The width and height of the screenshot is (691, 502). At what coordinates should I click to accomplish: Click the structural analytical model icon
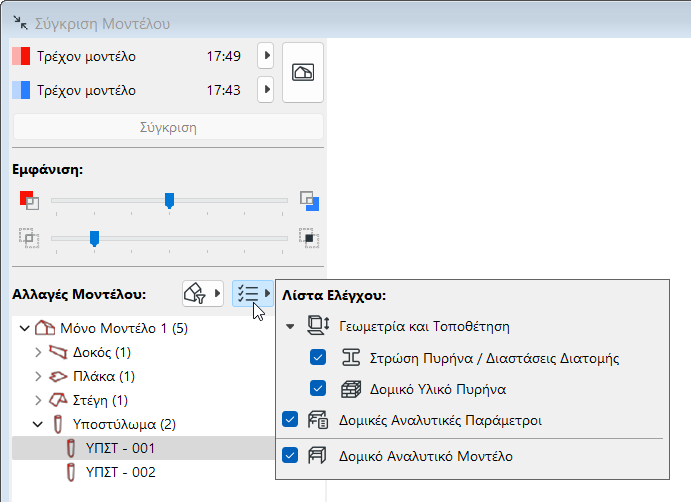pyautogui.click(x=317, y=455)
